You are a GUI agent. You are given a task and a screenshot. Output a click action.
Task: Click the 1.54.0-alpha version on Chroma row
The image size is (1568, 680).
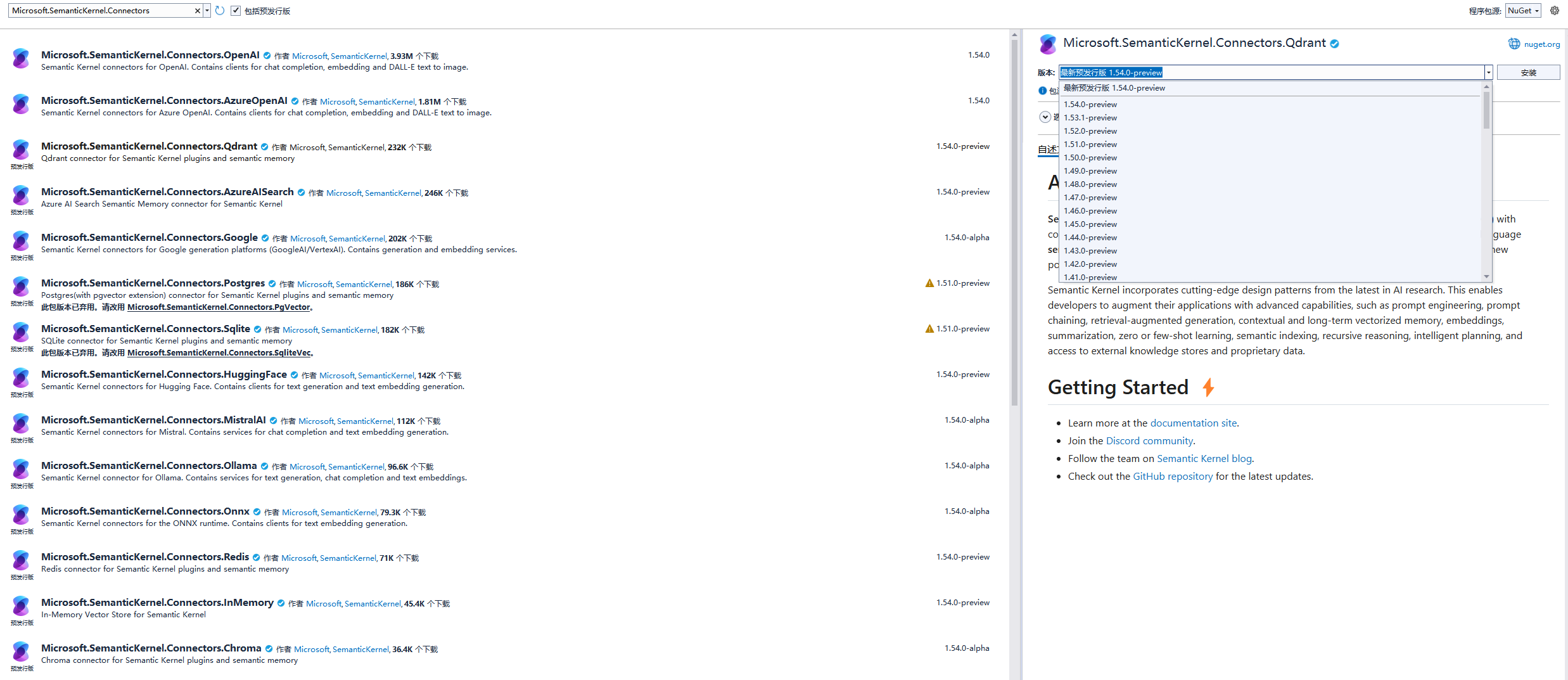[967, 648]
